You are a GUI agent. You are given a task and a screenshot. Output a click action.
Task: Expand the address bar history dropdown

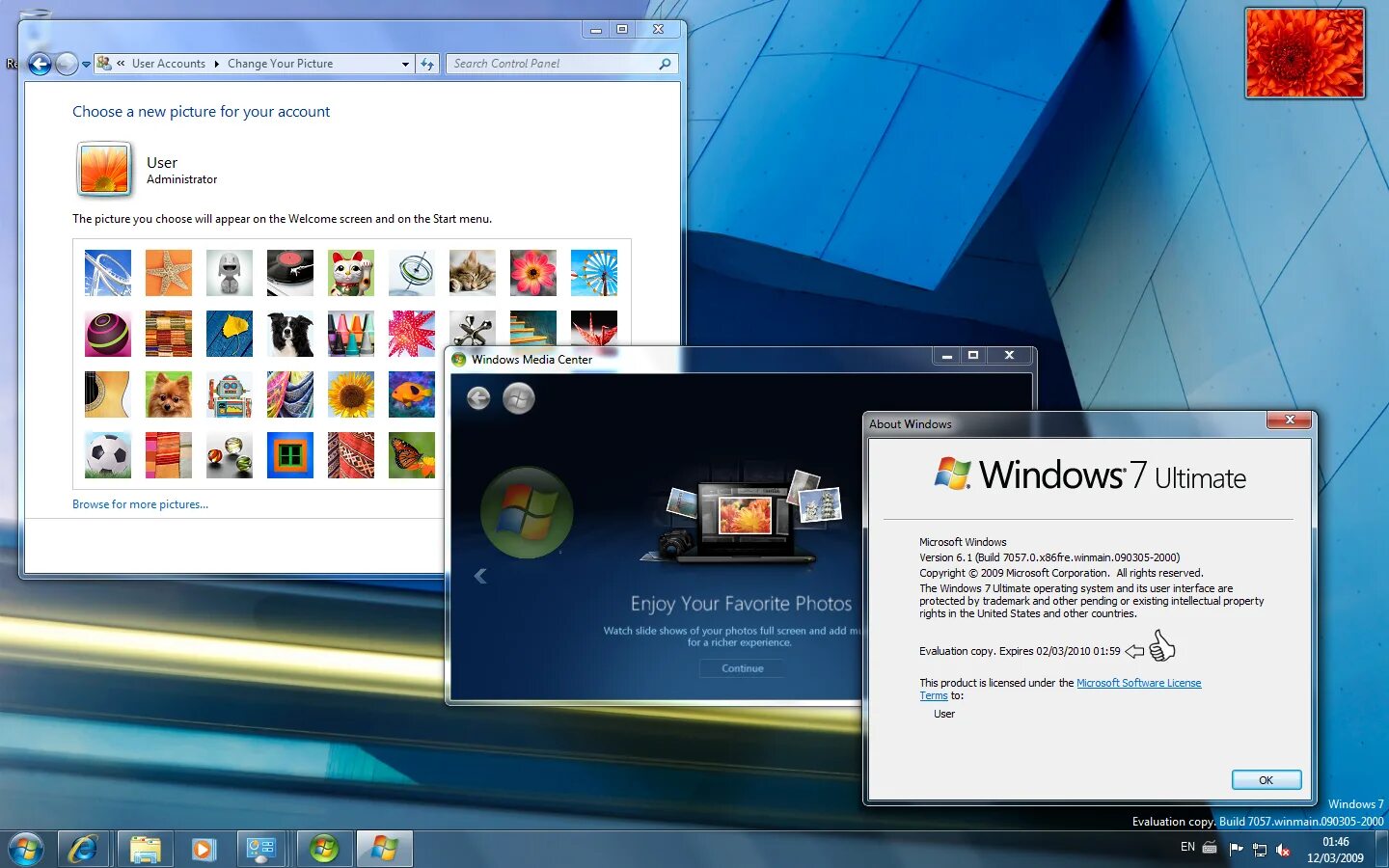pyautogui.click(x=405, y=64)
